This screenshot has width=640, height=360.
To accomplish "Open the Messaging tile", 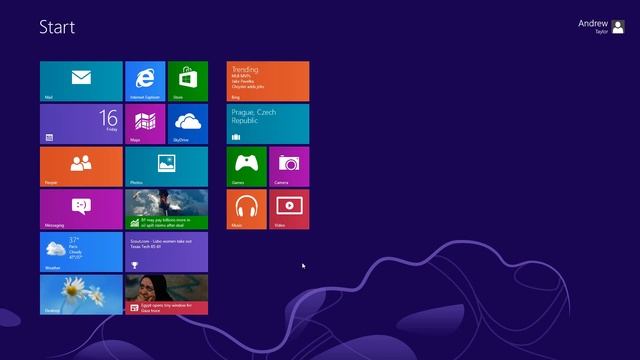I will coord(81,209).
